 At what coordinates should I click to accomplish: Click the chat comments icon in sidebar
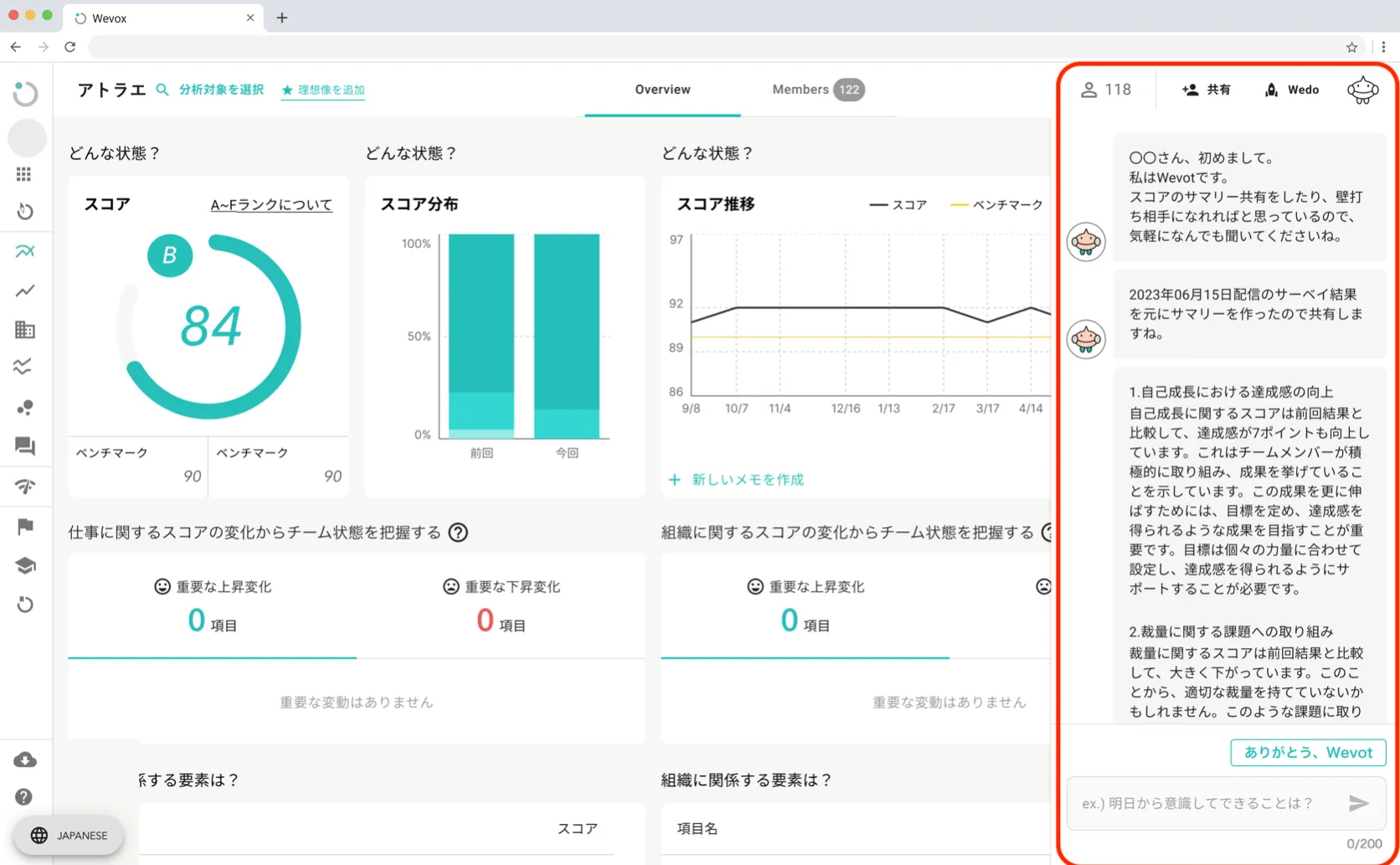[x=25, y=446]
